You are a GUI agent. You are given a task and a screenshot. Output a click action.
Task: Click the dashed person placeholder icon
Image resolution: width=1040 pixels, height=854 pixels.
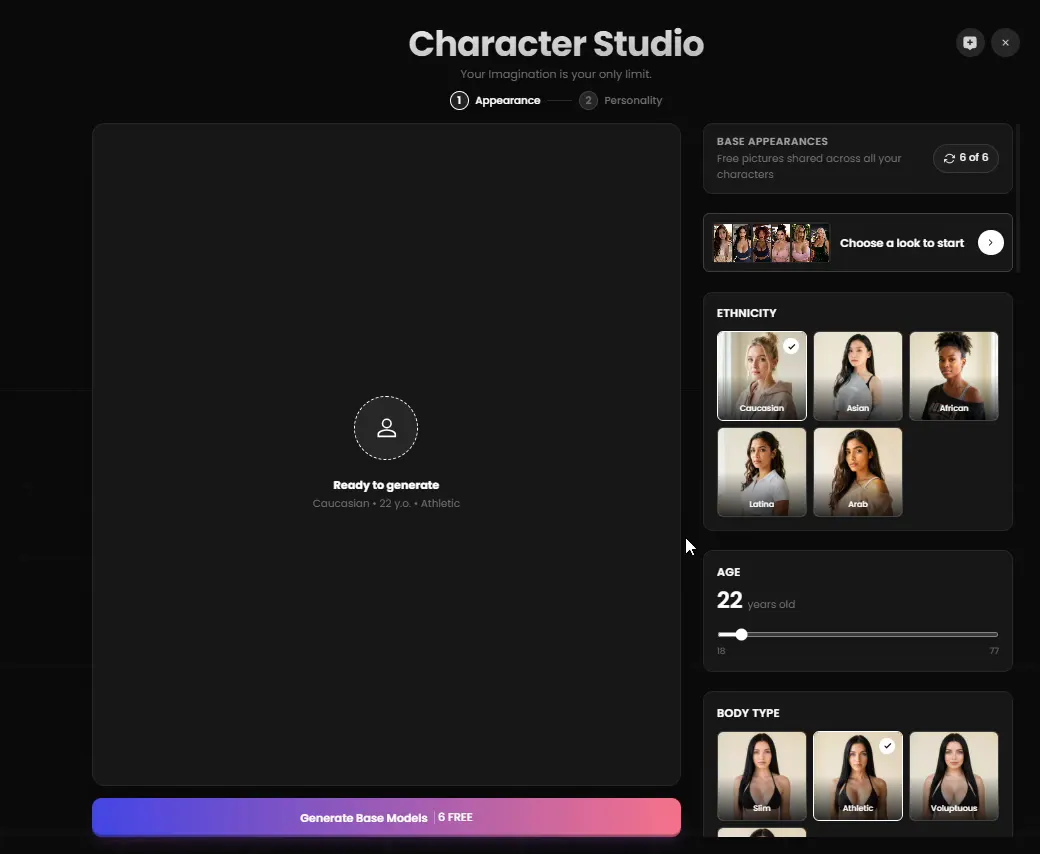point(386,428)
